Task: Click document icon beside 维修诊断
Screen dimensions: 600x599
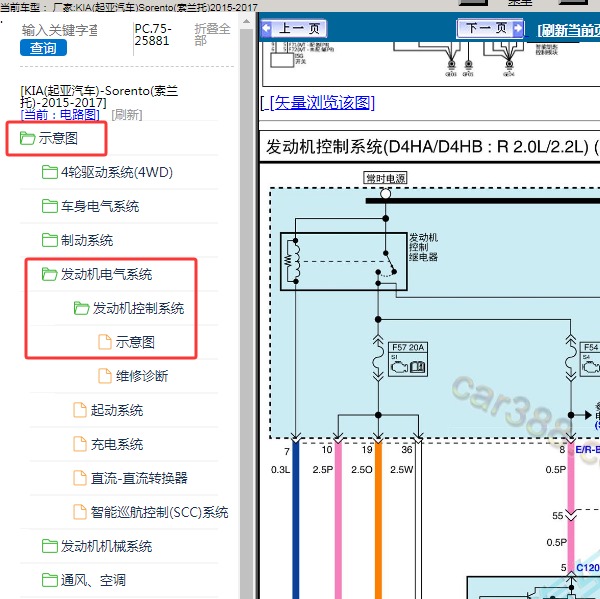Action: tap(105, 376)
